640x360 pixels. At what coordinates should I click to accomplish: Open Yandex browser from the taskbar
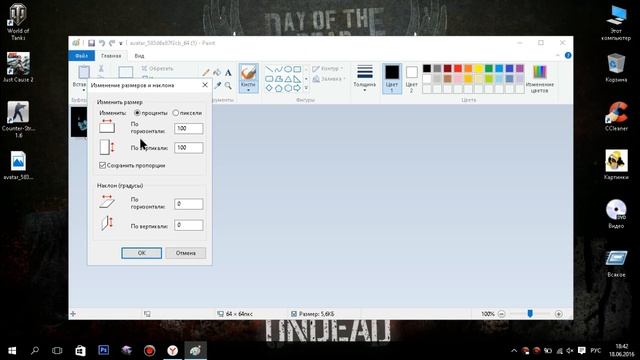[173, 350]
